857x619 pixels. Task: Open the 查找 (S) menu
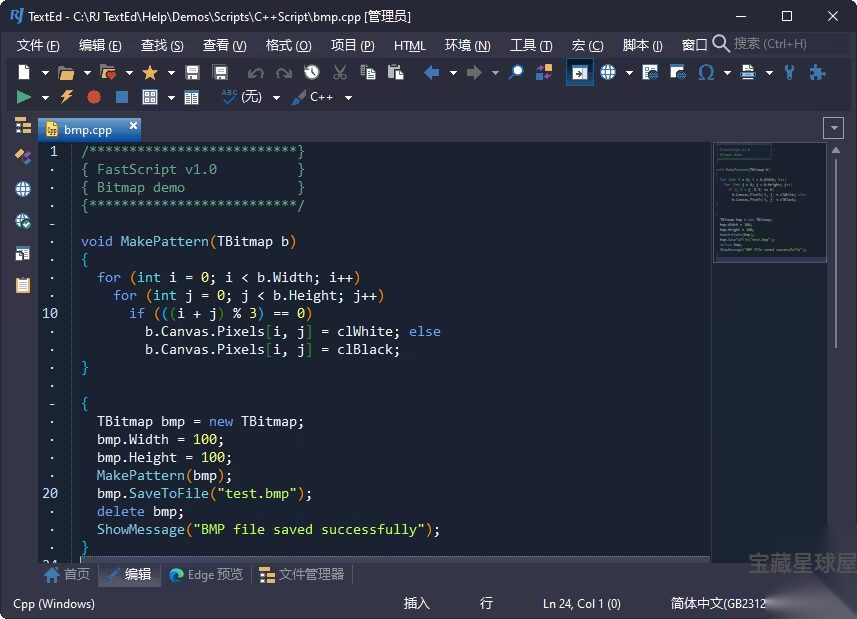click(162, 45)
